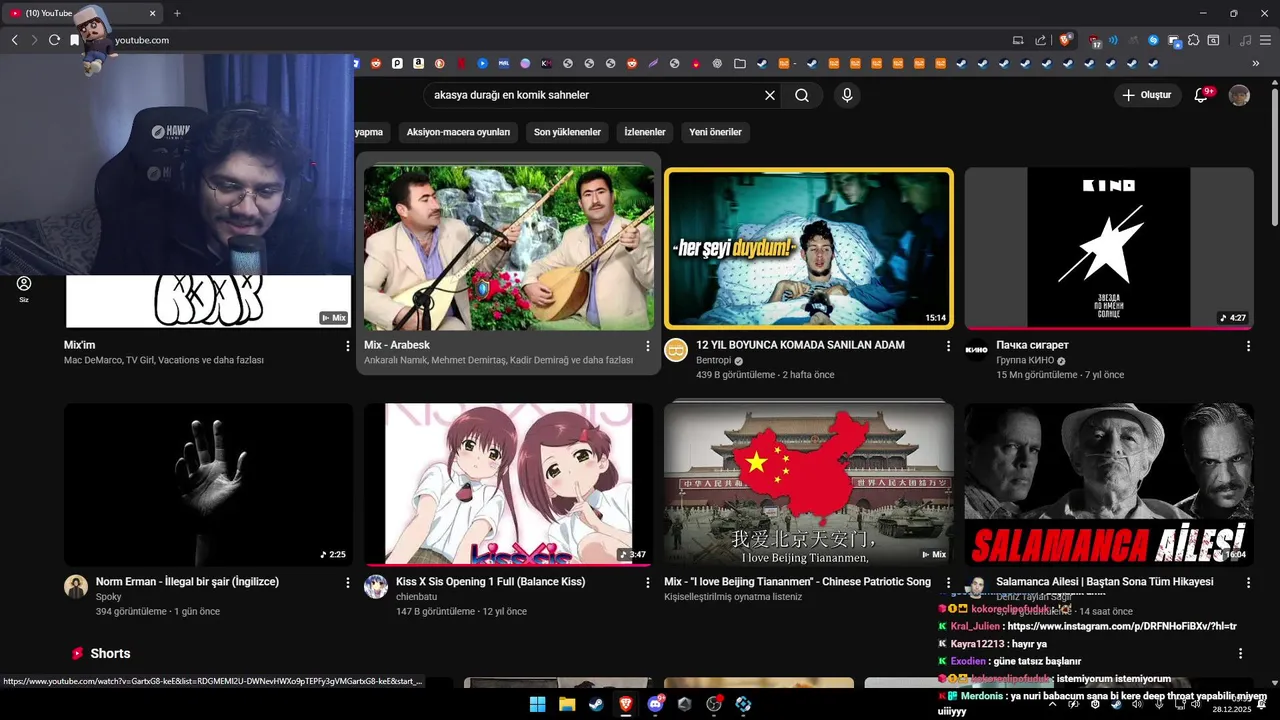Open options menu for Mix - Arabesk
The image size is (1280, 720).
tap(648, 346)
